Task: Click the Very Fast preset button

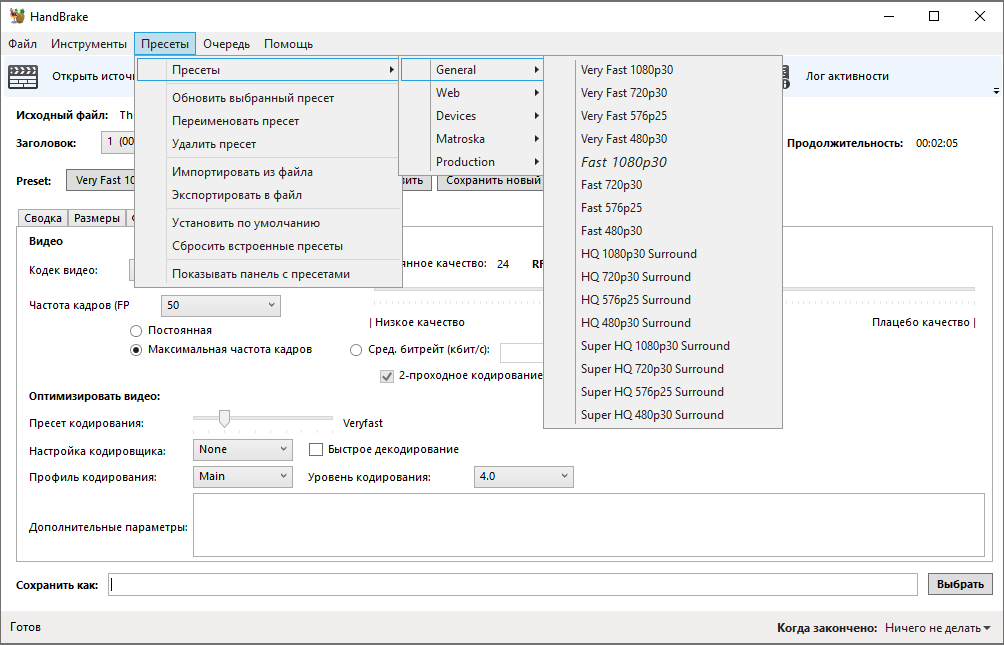Action: [x=102, y=181]
